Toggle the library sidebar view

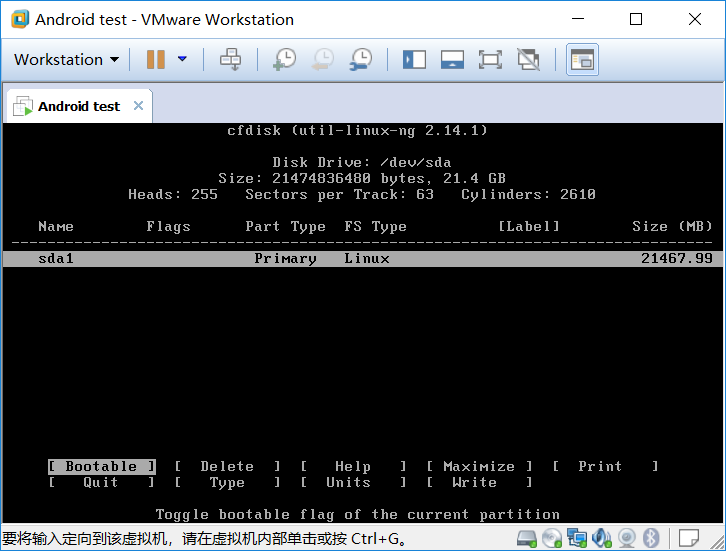[x=414, y=60]
